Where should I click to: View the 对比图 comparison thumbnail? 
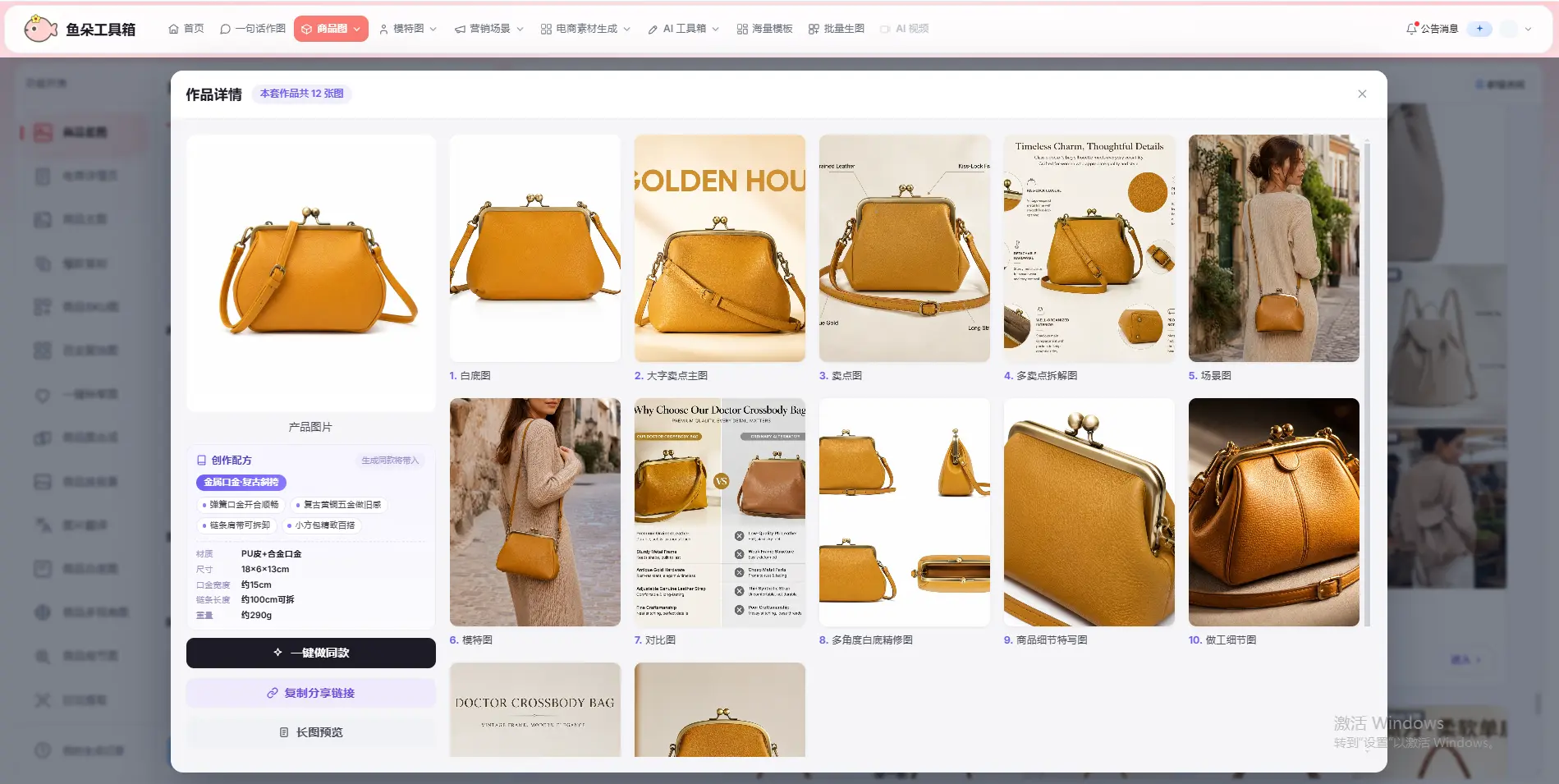[720, 512]
